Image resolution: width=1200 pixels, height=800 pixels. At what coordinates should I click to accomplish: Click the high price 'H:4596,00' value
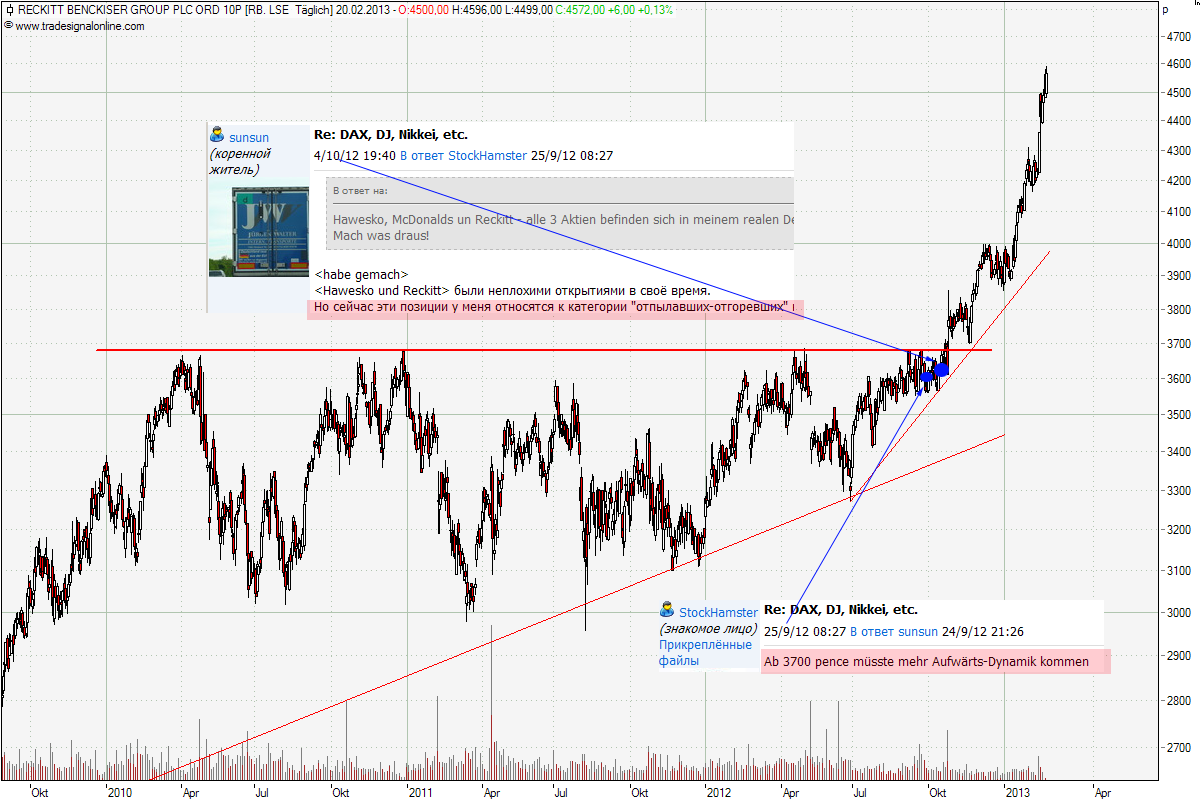coord(477,10)
